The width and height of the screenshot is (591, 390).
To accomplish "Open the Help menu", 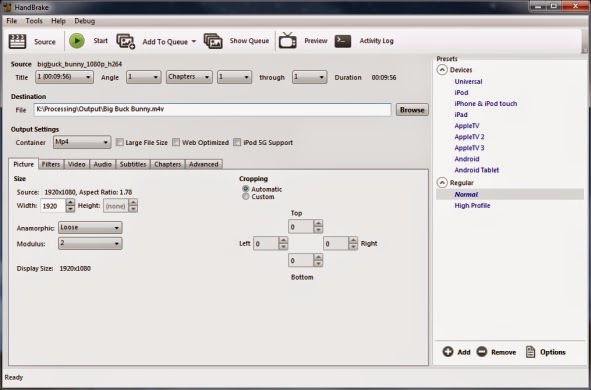I will click(58, 21).
